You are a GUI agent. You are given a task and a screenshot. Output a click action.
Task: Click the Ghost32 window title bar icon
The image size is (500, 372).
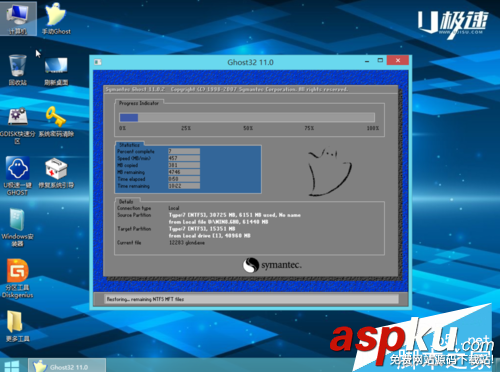(x=98, y=62)
